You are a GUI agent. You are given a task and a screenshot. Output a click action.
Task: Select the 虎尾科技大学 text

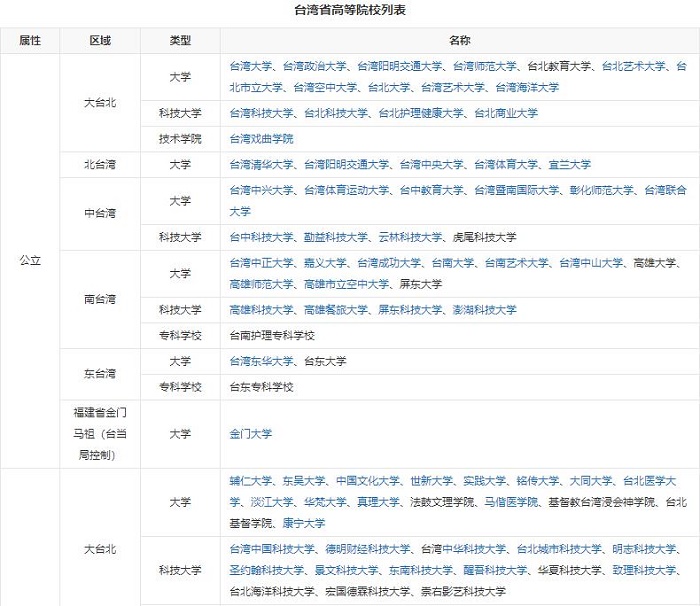(484, 237)
